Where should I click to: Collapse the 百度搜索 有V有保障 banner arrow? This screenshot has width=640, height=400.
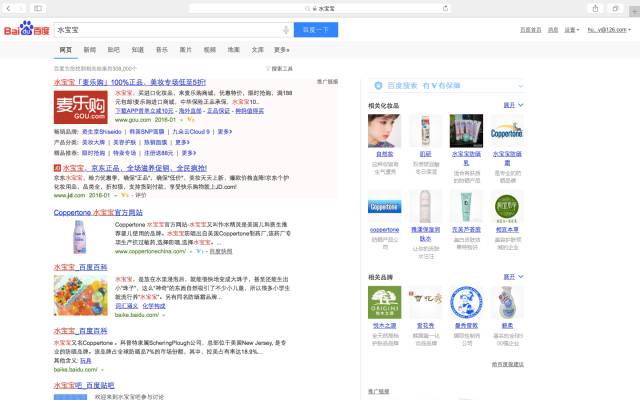click(520, 86)
